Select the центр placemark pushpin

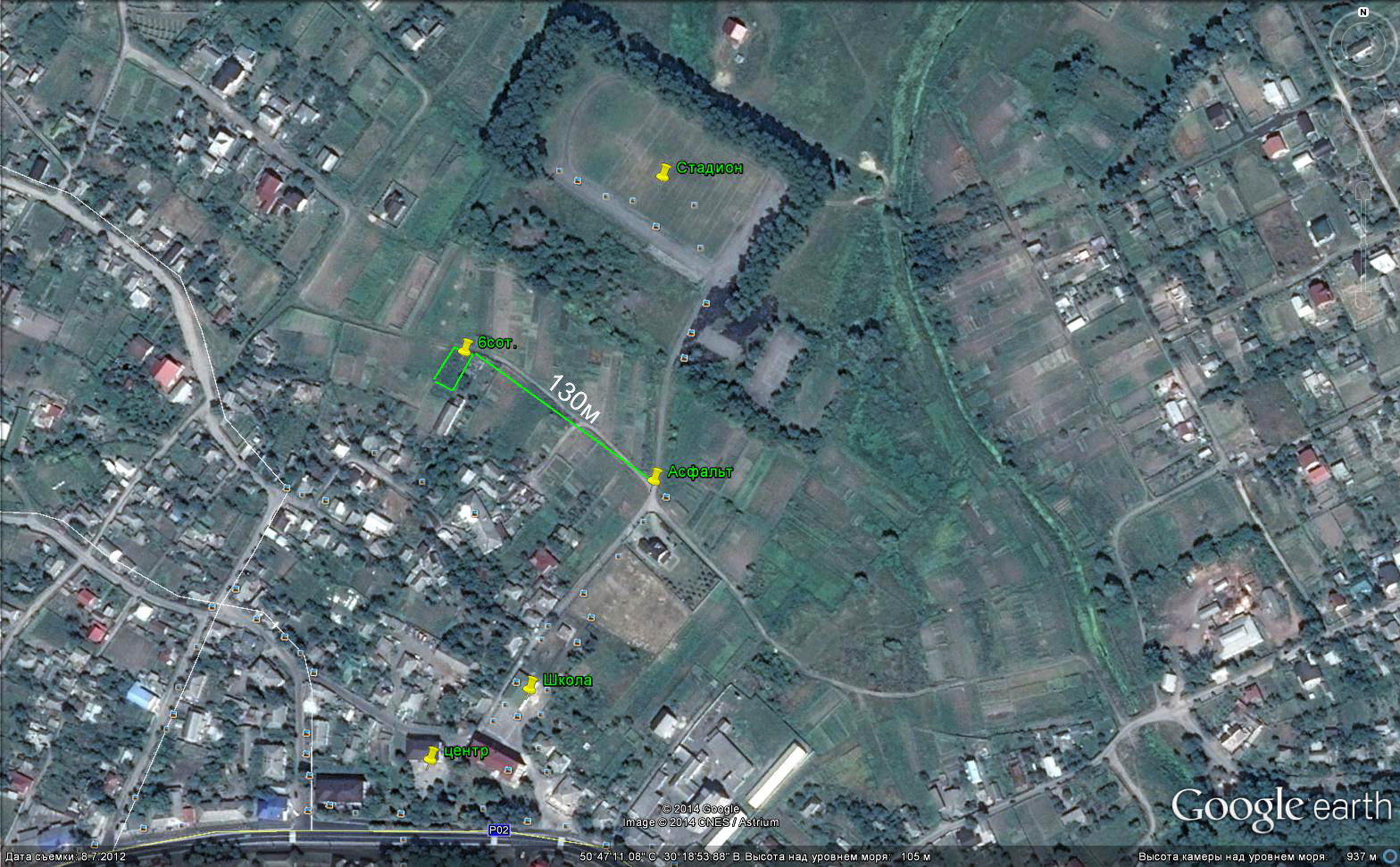point(432,755)
